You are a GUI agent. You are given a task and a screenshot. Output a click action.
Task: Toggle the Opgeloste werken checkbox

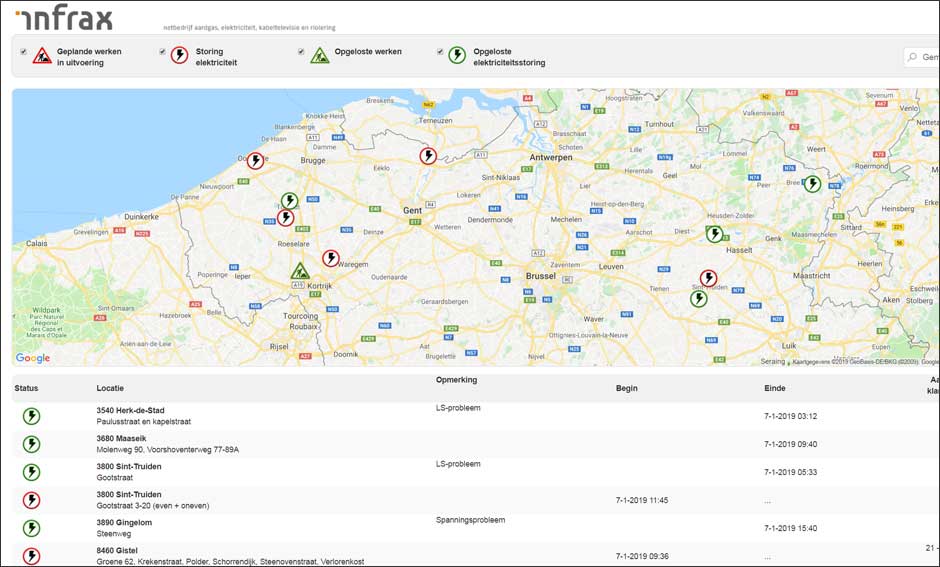[301, 52]
